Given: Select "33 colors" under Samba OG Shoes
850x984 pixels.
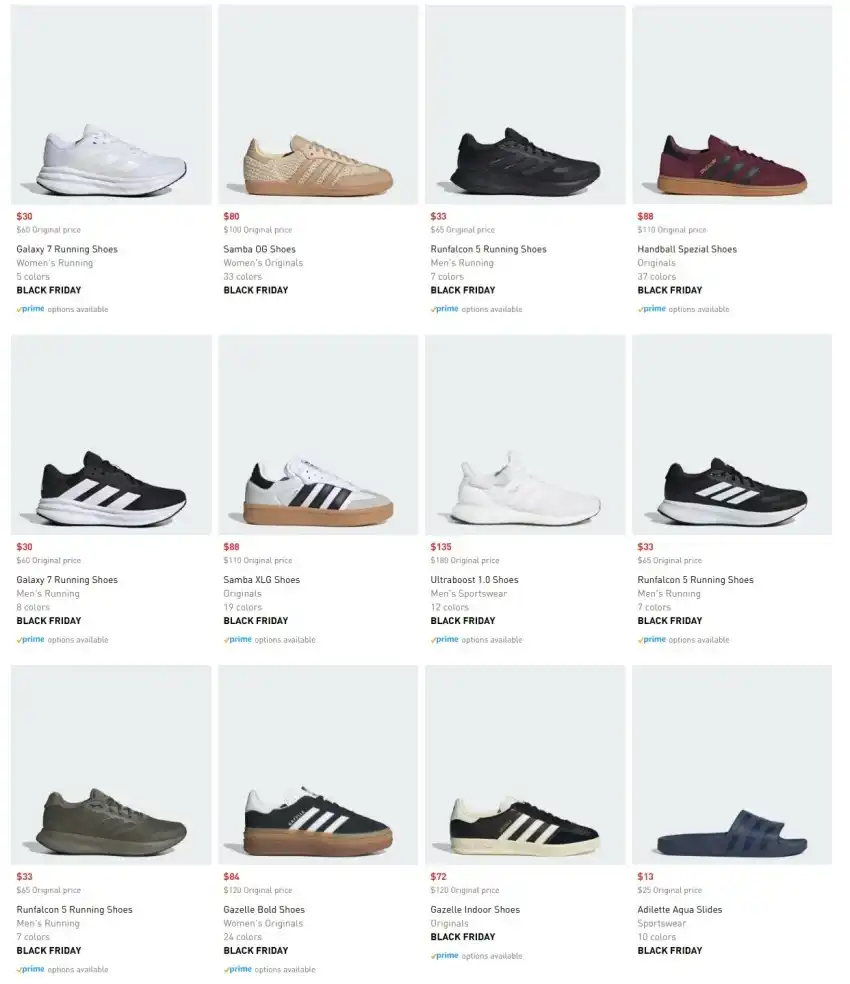Looking at the screenshot, I should pyautogui.click(x=242, y=277).
